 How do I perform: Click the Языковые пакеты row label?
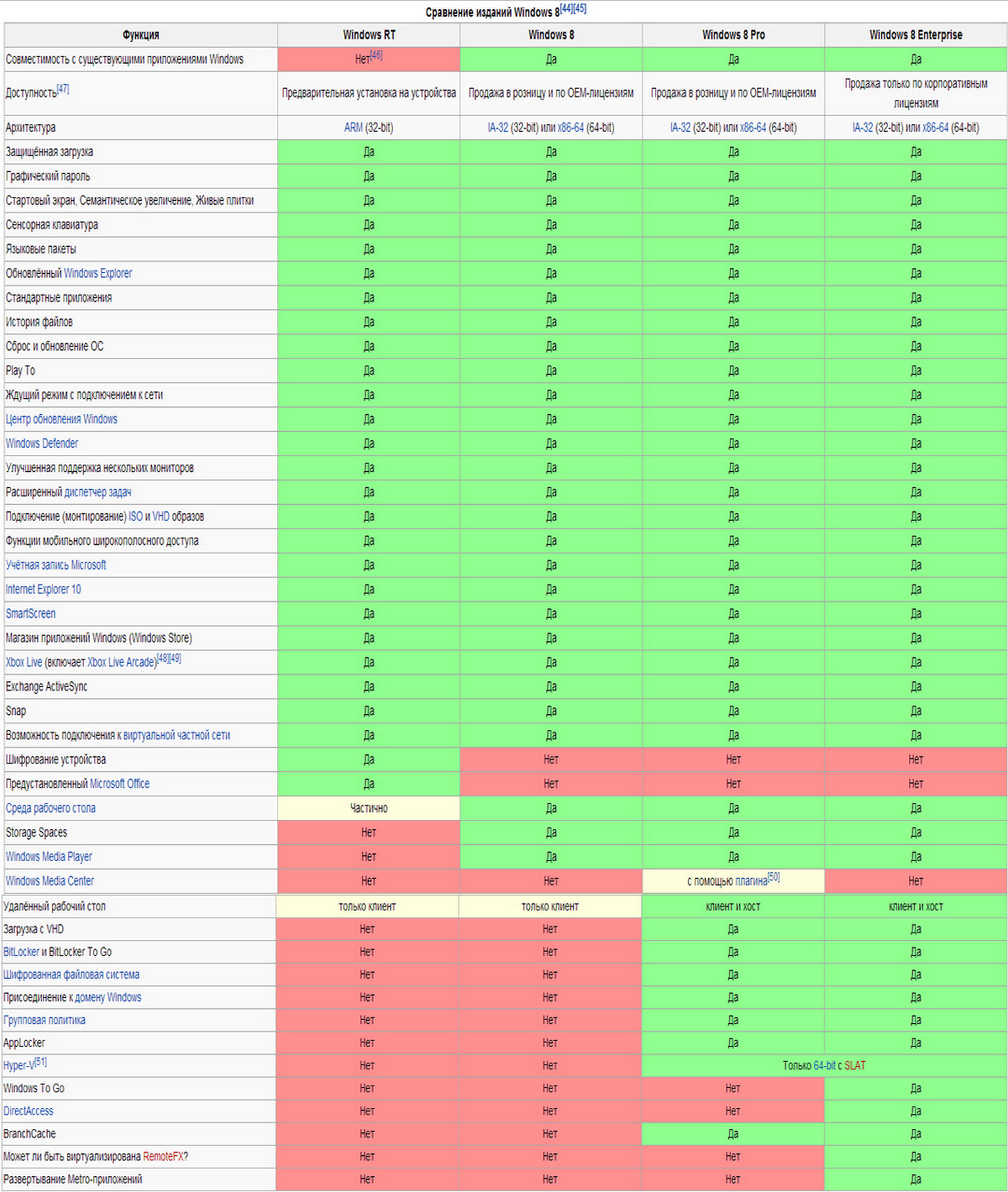[41, 249]
